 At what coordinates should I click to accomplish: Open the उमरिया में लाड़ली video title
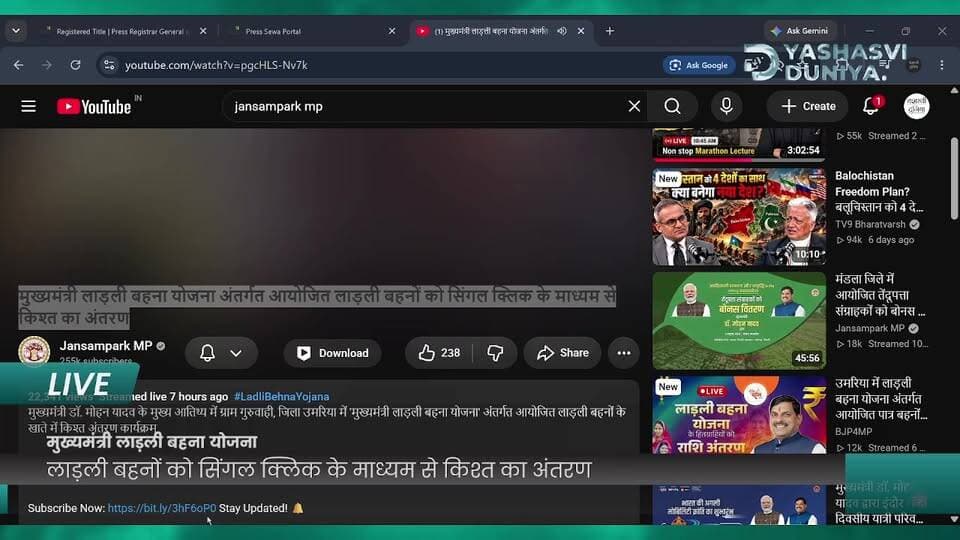(x=881, y=399)
